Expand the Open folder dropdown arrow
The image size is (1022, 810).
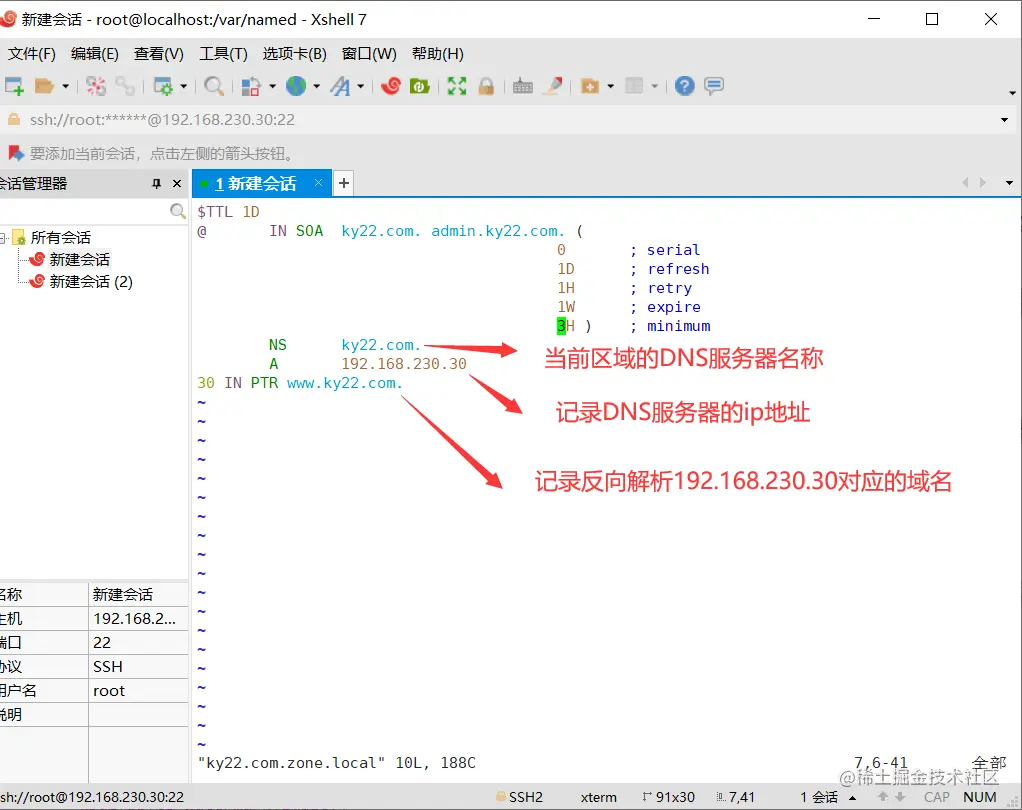65,86
